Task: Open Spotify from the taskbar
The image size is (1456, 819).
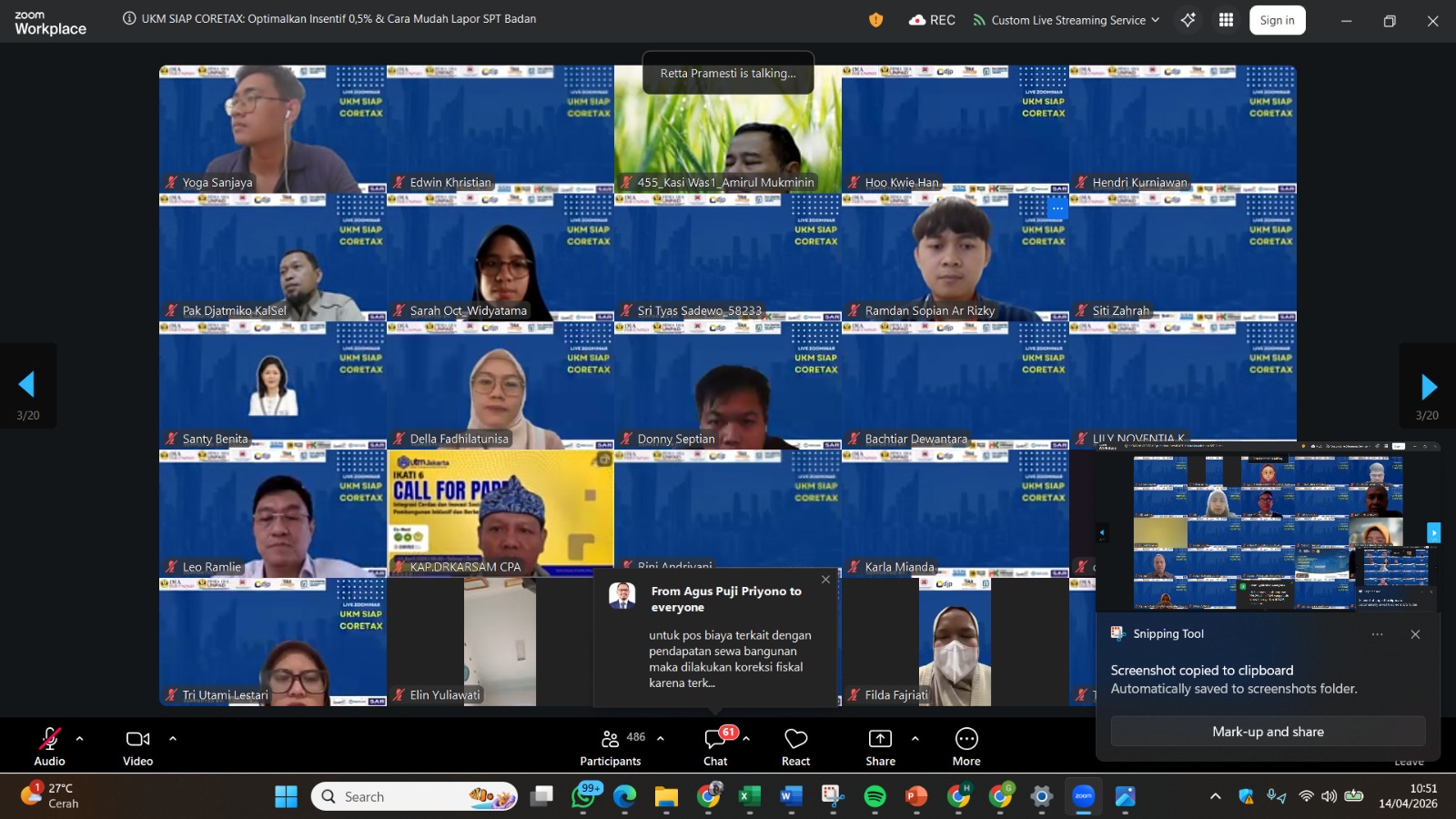Action: [x=875, y=797]
